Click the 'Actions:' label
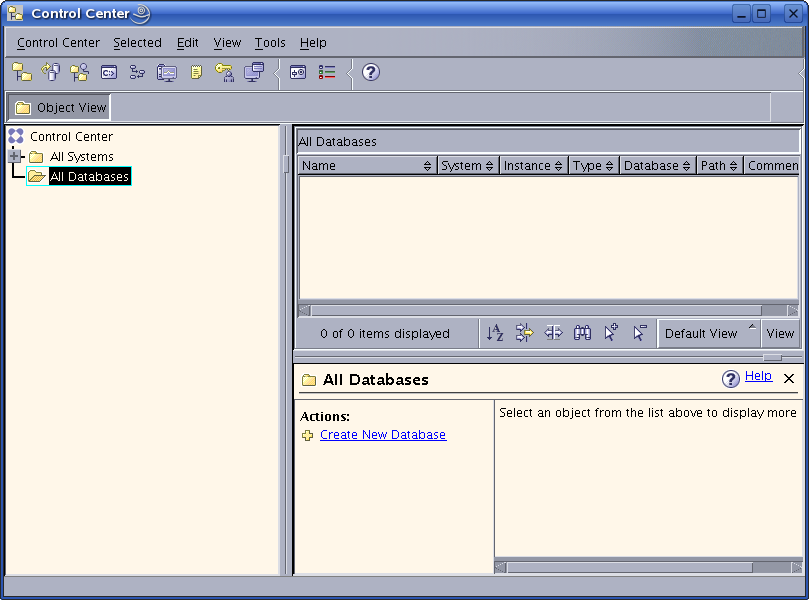This screenshot has width=809, height=600. 325,416
